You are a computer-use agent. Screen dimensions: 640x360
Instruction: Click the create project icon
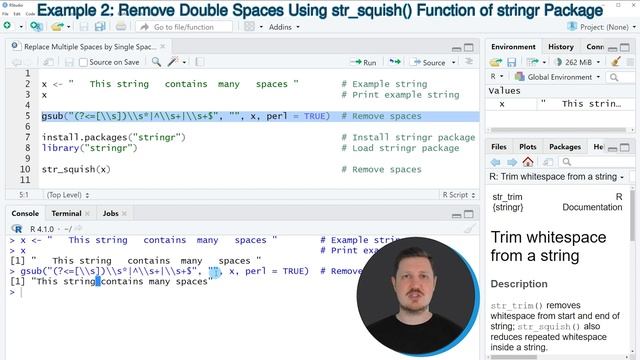coord(36,27)
